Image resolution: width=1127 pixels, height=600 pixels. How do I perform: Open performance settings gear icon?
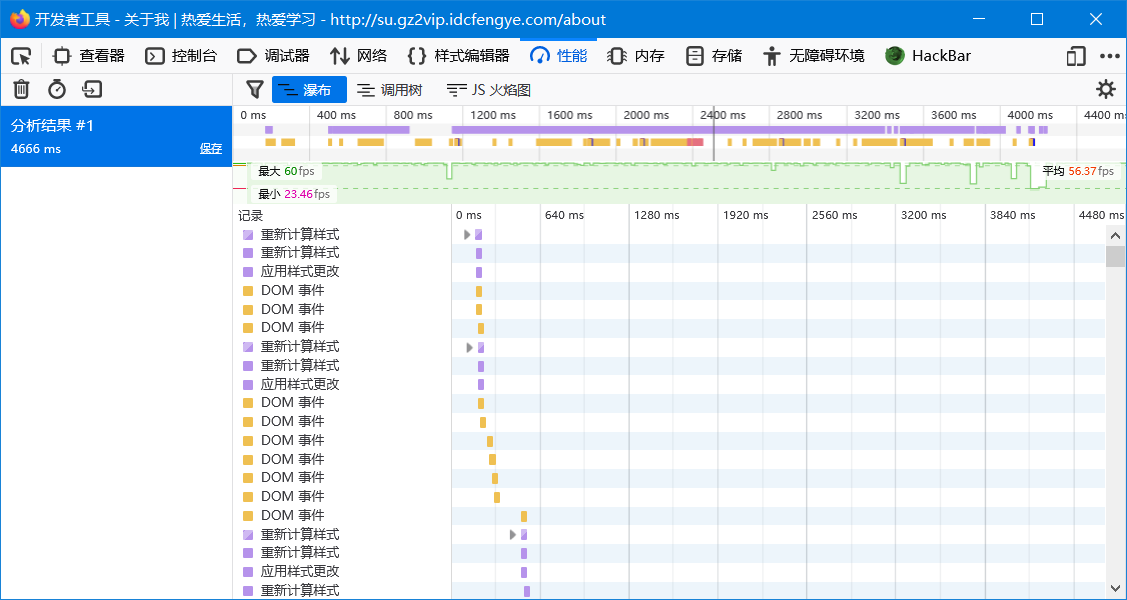point(1105,90)
